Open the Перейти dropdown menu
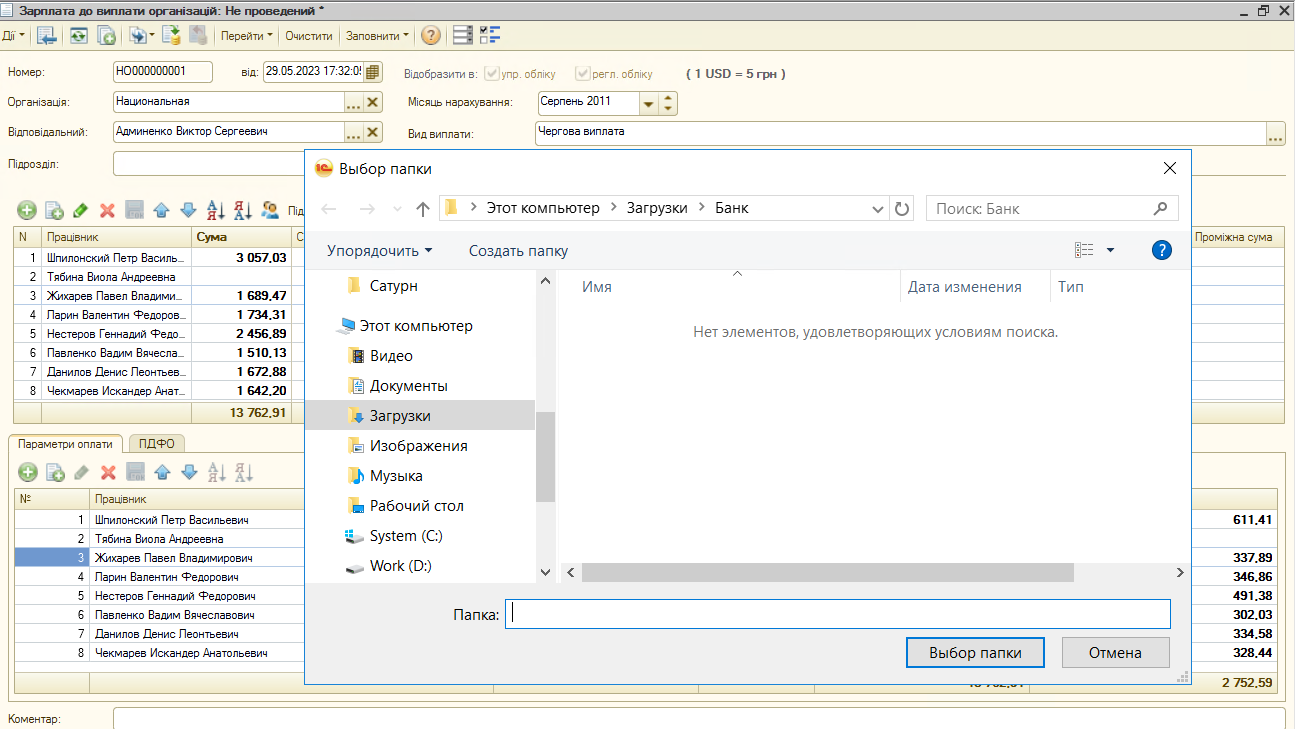The image size is (1296, 729). tap(247, 36)
